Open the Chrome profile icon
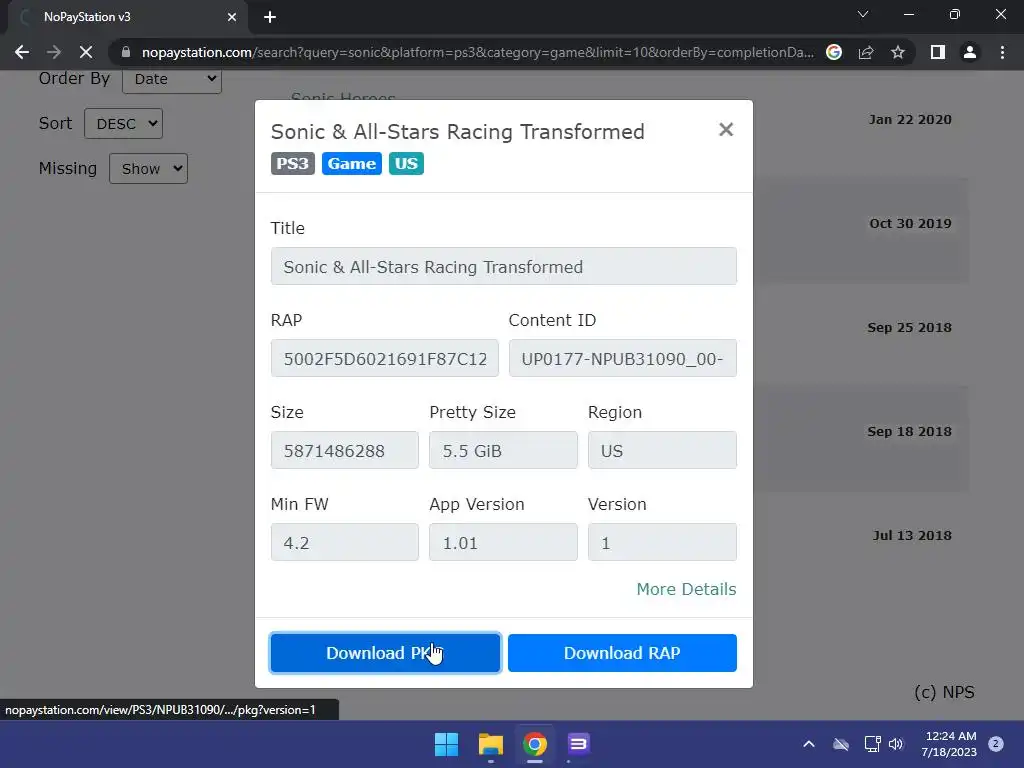Viewport: 1024px width, 768px height. pos(970,52)
